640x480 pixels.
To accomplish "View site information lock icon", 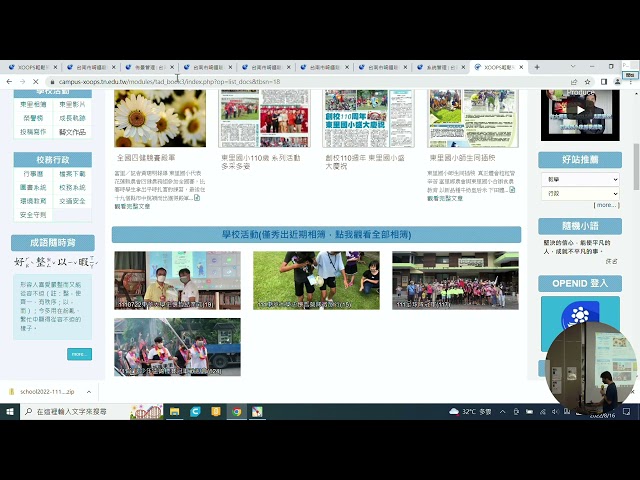I will [52, 82].
